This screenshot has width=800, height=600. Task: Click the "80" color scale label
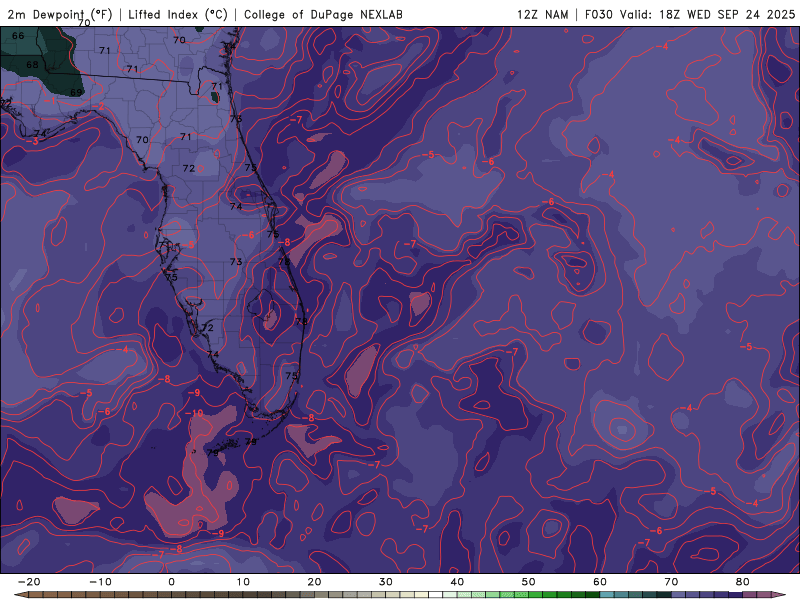[743, 582]
